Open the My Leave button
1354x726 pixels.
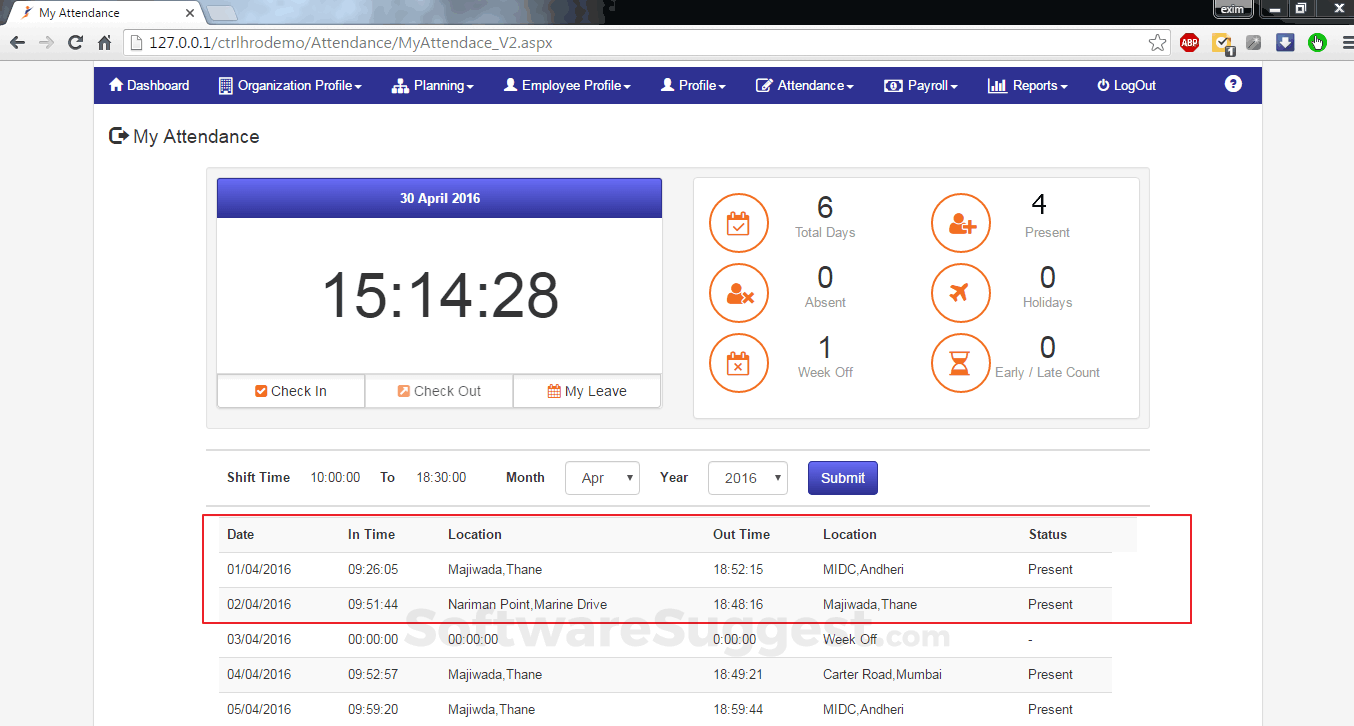pyautogui.click(x=587, y=391)
